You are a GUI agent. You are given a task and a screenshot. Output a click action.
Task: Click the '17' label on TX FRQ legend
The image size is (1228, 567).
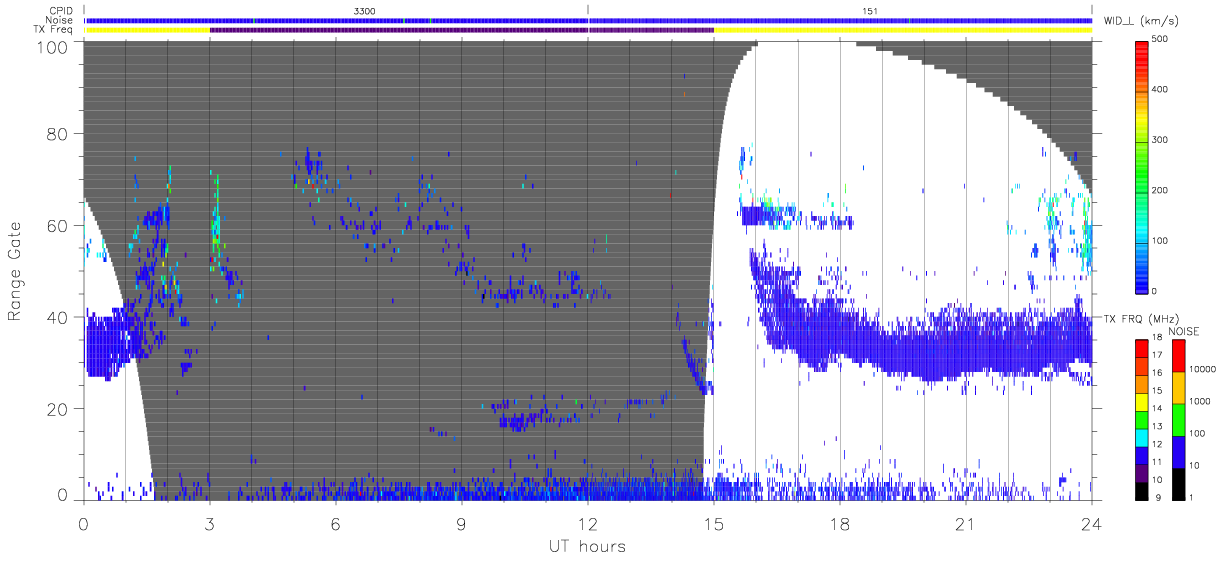pyautogui.click(x=1159, y=355)
